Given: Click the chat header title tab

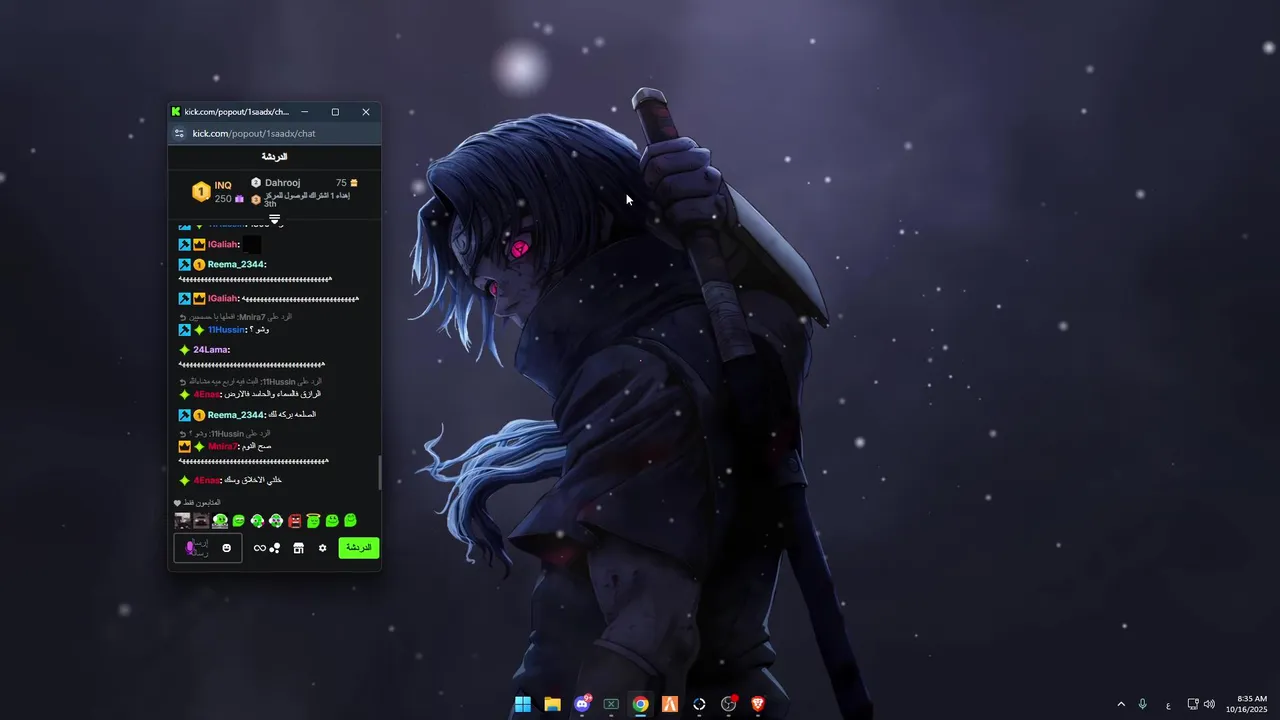Looking at the screenshot, I should (274, 157).
